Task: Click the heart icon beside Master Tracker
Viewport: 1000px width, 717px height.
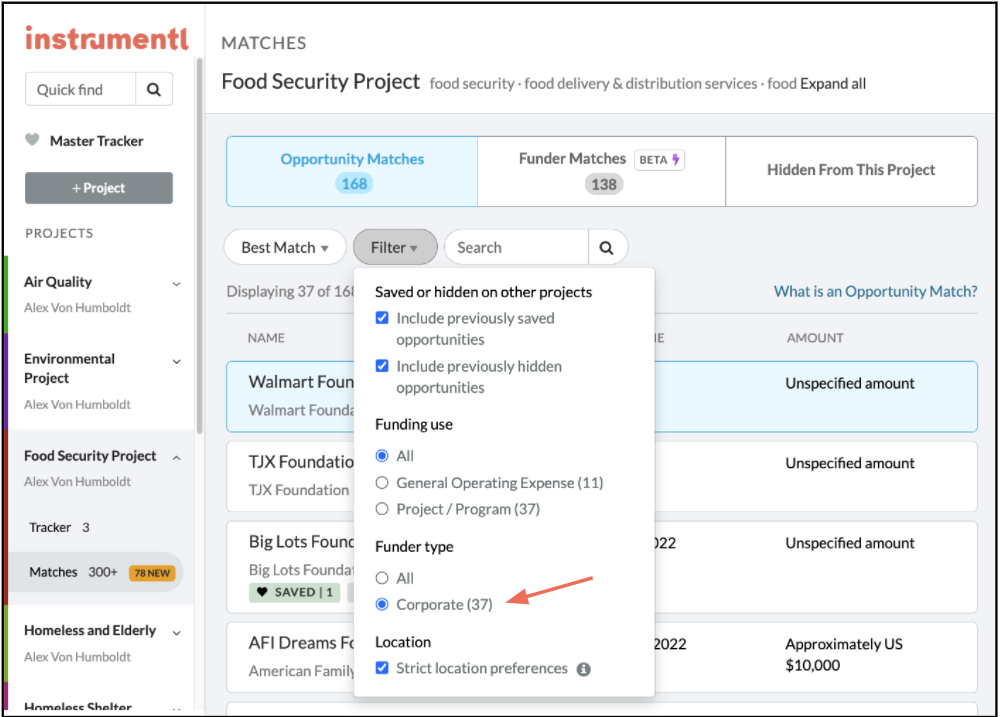Action: point(33,141)
